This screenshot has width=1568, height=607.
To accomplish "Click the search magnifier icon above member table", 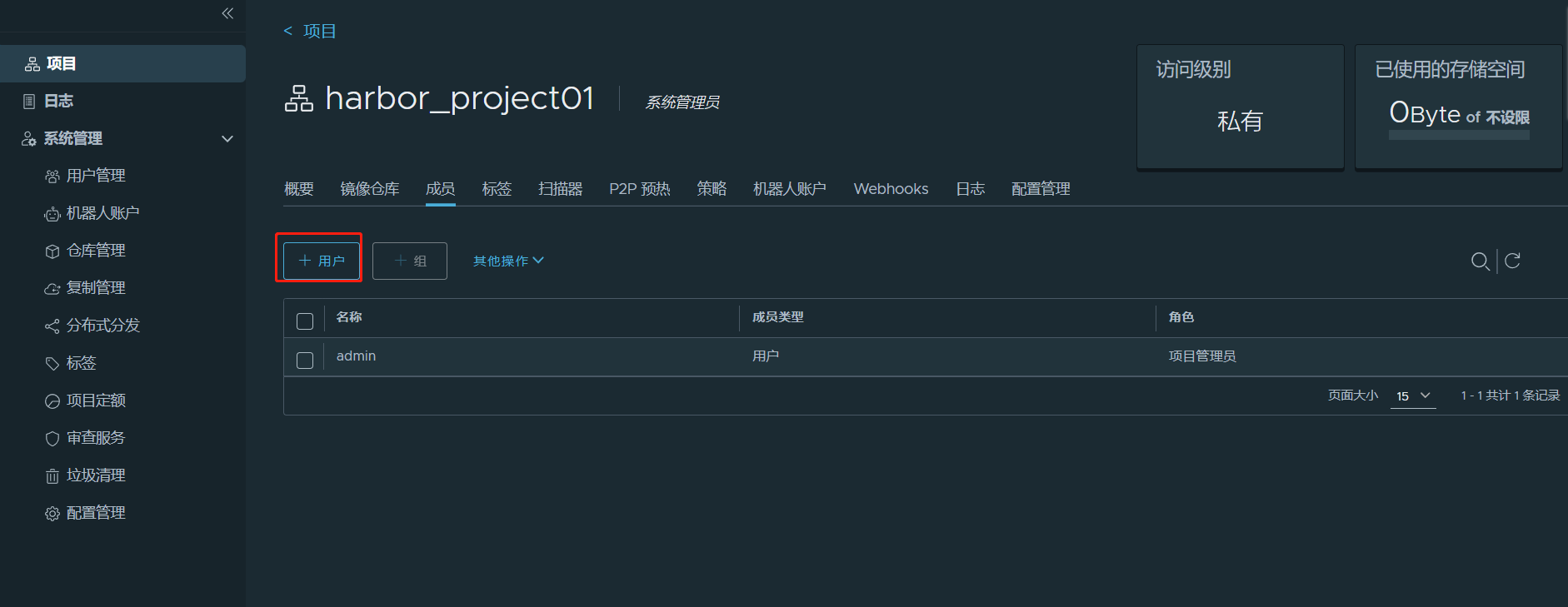I will point(1480,261).
